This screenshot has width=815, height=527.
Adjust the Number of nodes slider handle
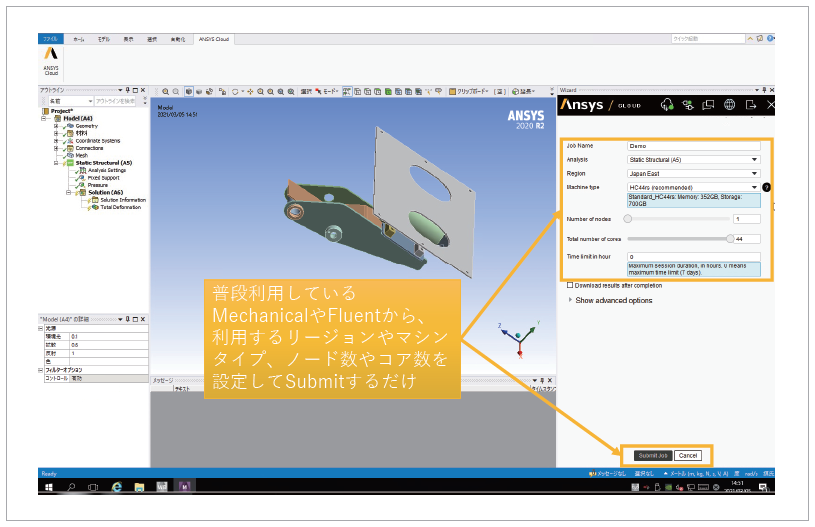(628, 219)
